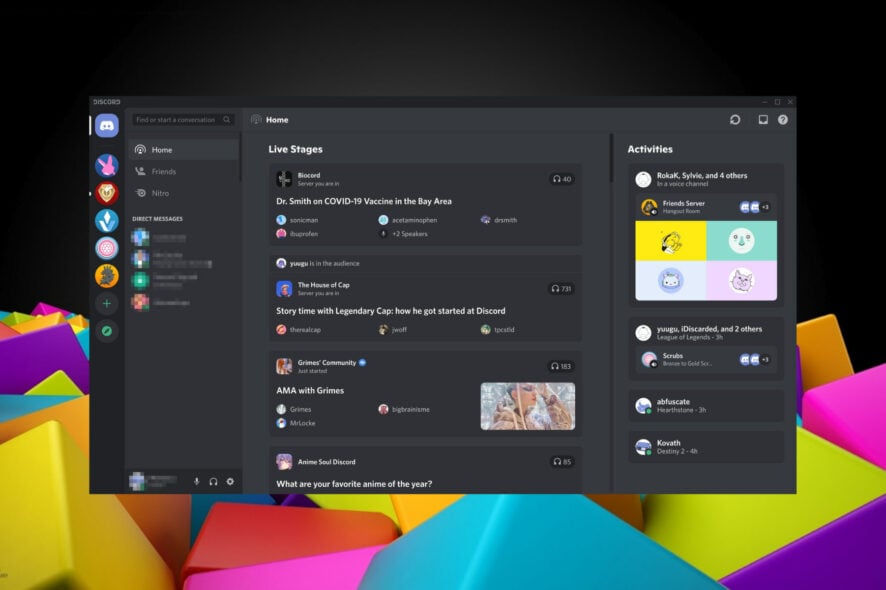Click yuugu is in the audience notice

(318, 263)
